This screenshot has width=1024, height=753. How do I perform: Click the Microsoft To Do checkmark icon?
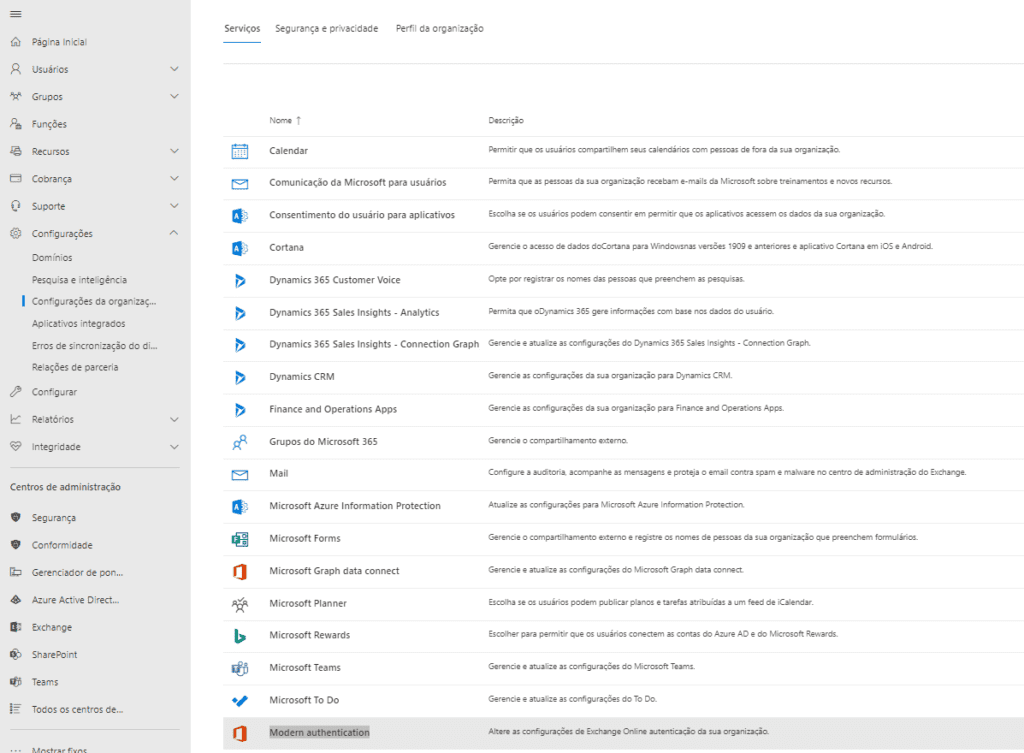coord(240,701)
